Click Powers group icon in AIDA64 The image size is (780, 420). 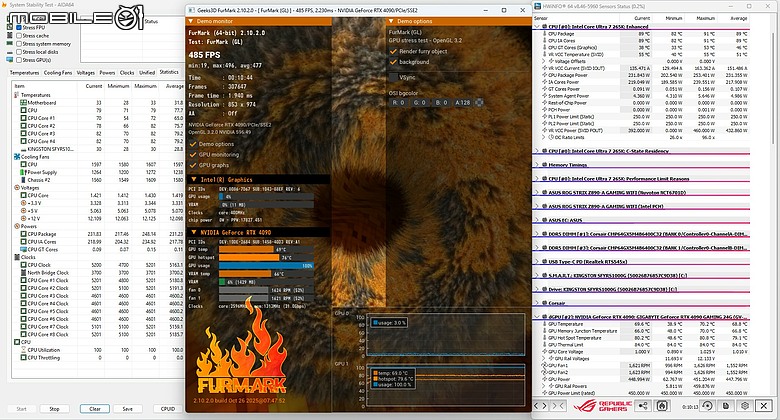coord(17,226)
